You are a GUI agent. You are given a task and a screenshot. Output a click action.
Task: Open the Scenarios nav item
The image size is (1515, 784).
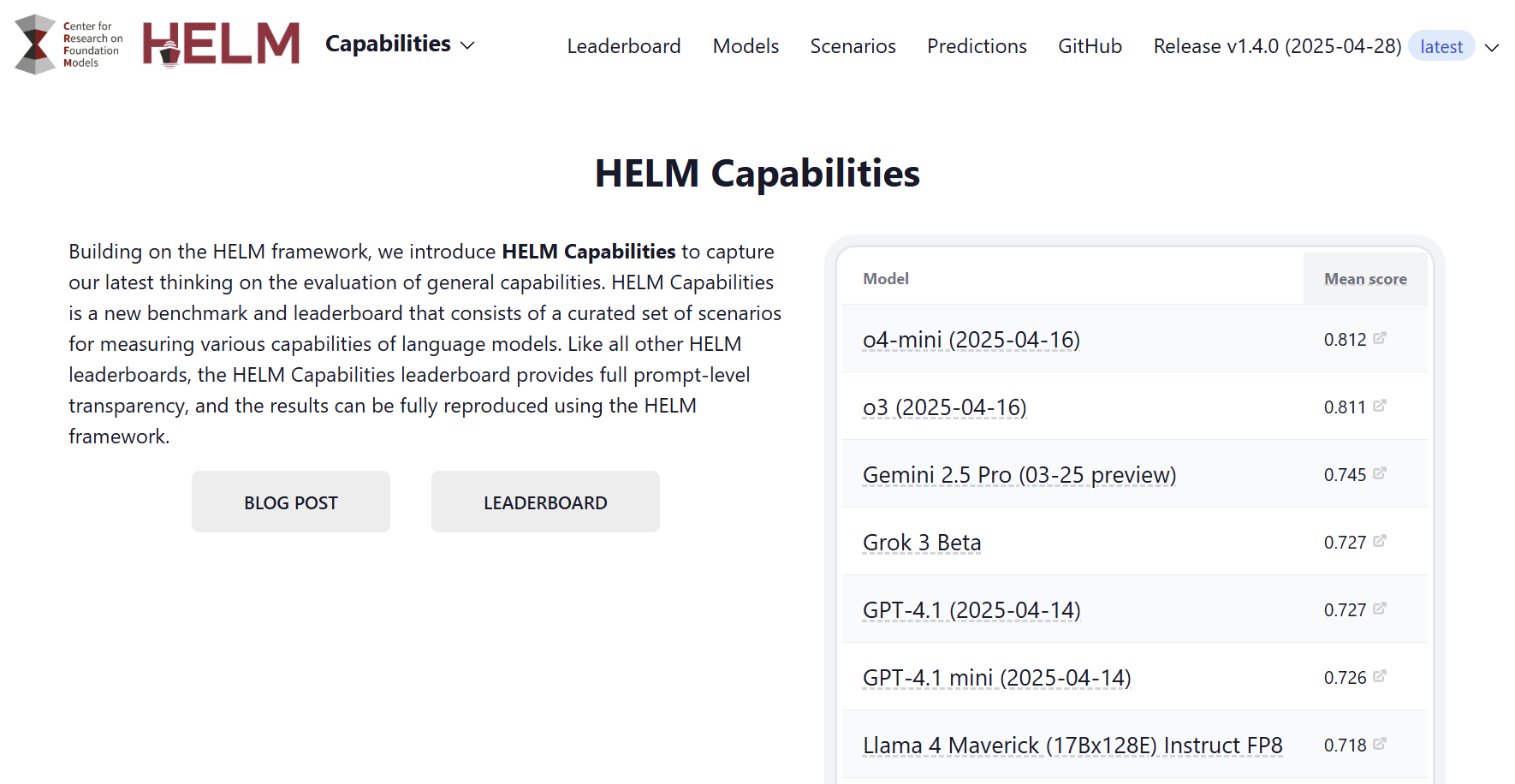click(x=853, y=46)
